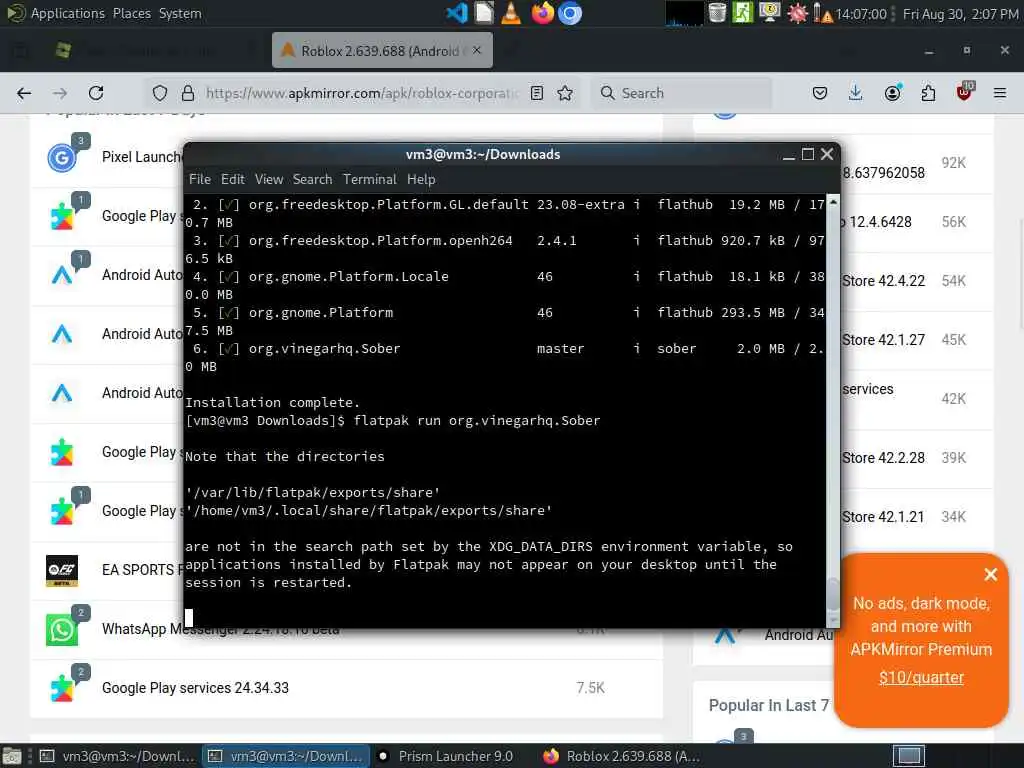Click the Store 42.4.22 list entry
Image resolution: width=1024 pixels, height=768 pixels.
pos(884,281)
